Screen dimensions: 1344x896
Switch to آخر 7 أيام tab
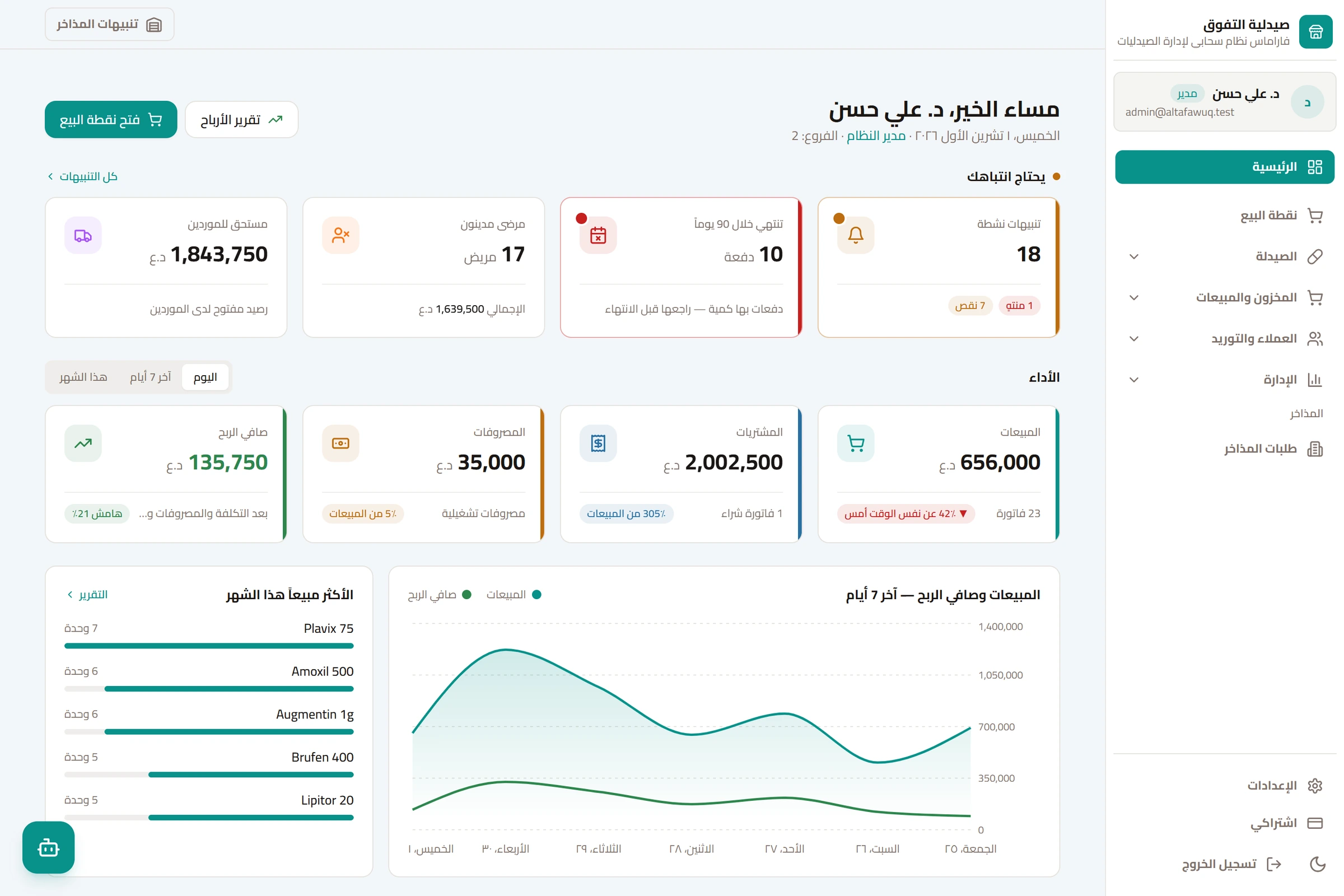pos(150,377)
